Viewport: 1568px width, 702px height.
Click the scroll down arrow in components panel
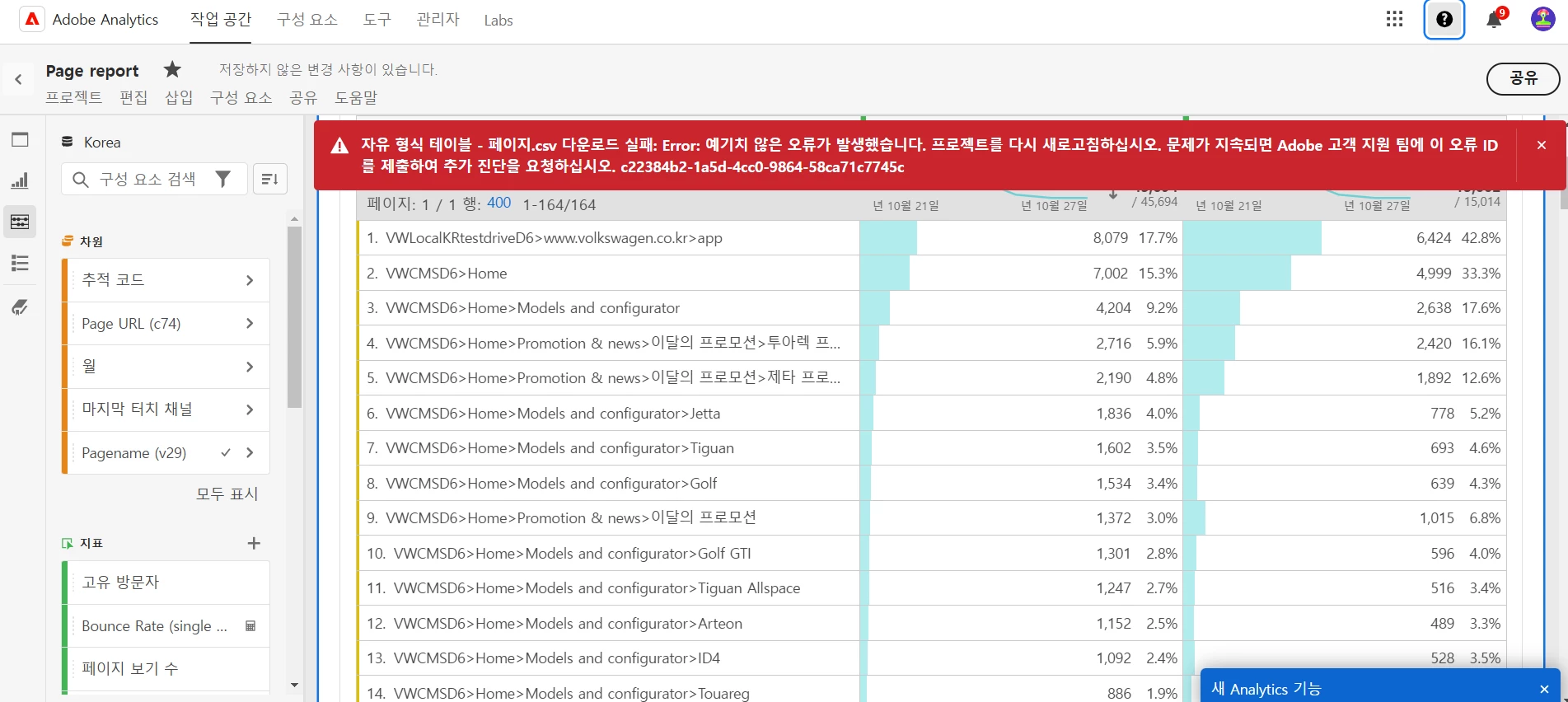point(294,685)
